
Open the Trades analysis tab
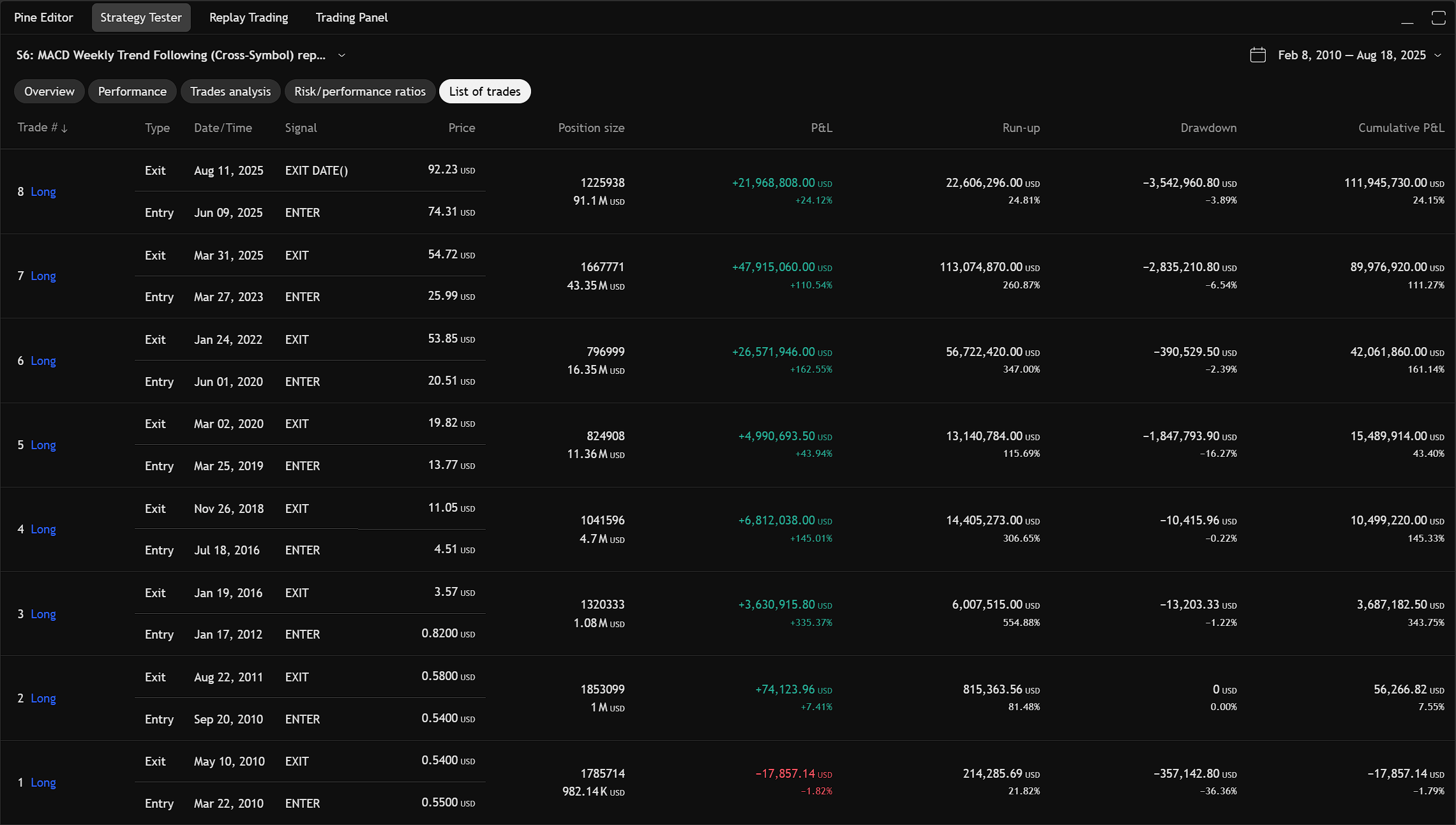click(x=230, y=91)
